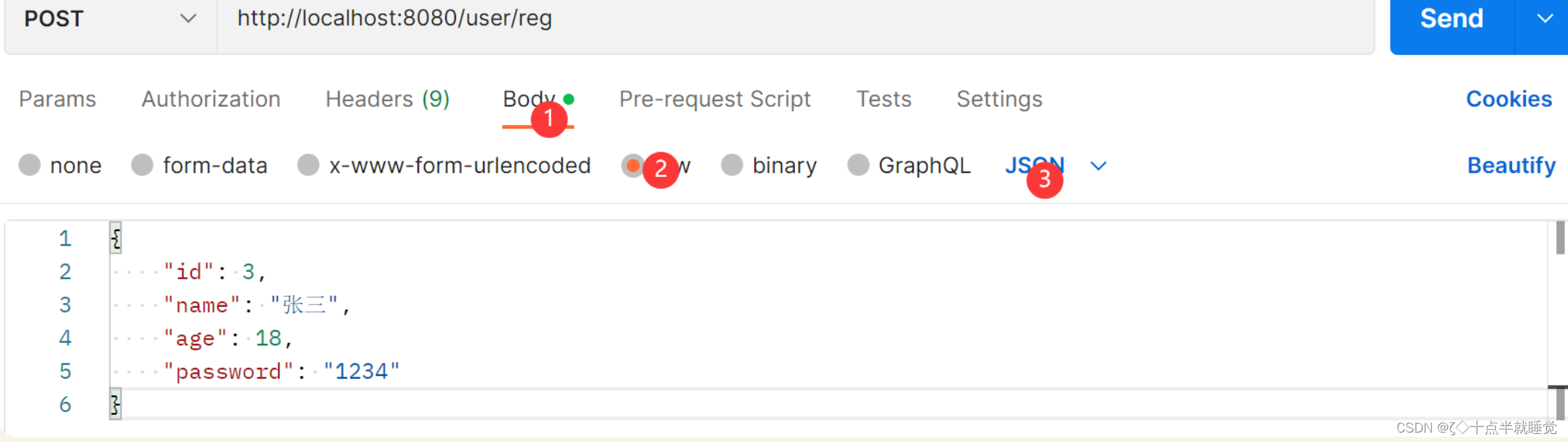Click the red step 3 annotation marker
Viewport: 1568px width, 442px height.
1044,179
